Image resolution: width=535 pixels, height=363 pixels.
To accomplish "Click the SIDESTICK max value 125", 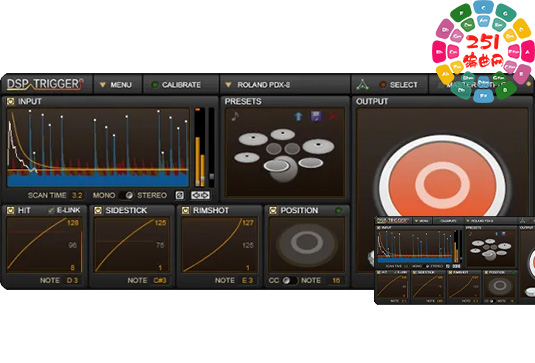I will point(160,223).
